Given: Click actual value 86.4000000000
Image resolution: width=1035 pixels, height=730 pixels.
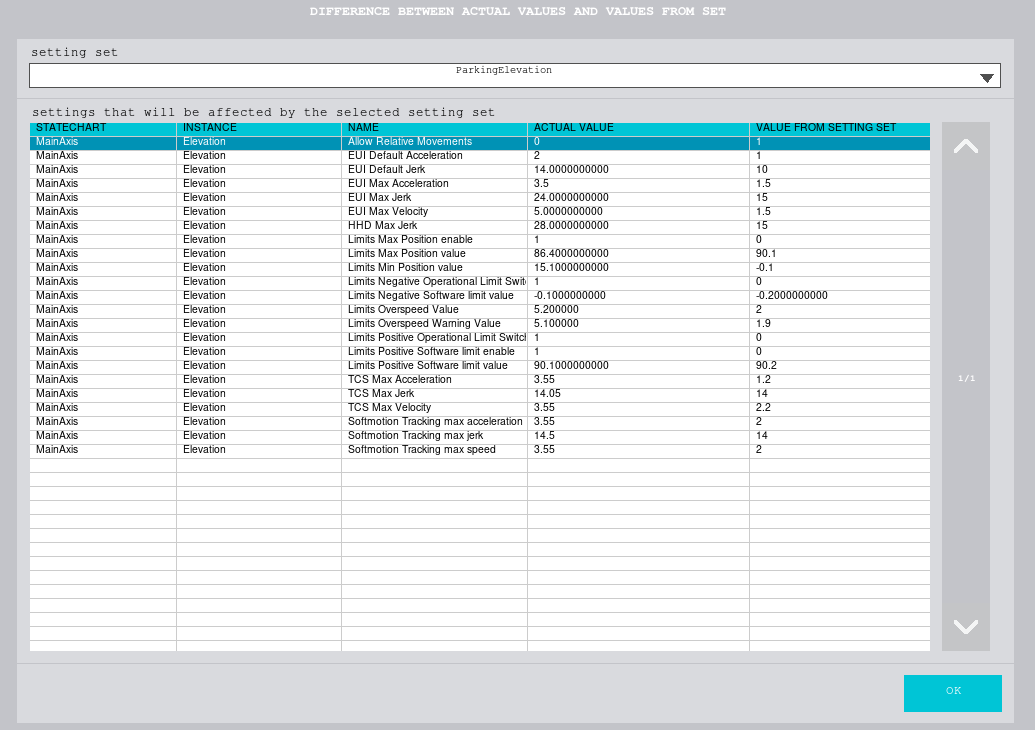Looking at the screenshot, I should point(571,253).
